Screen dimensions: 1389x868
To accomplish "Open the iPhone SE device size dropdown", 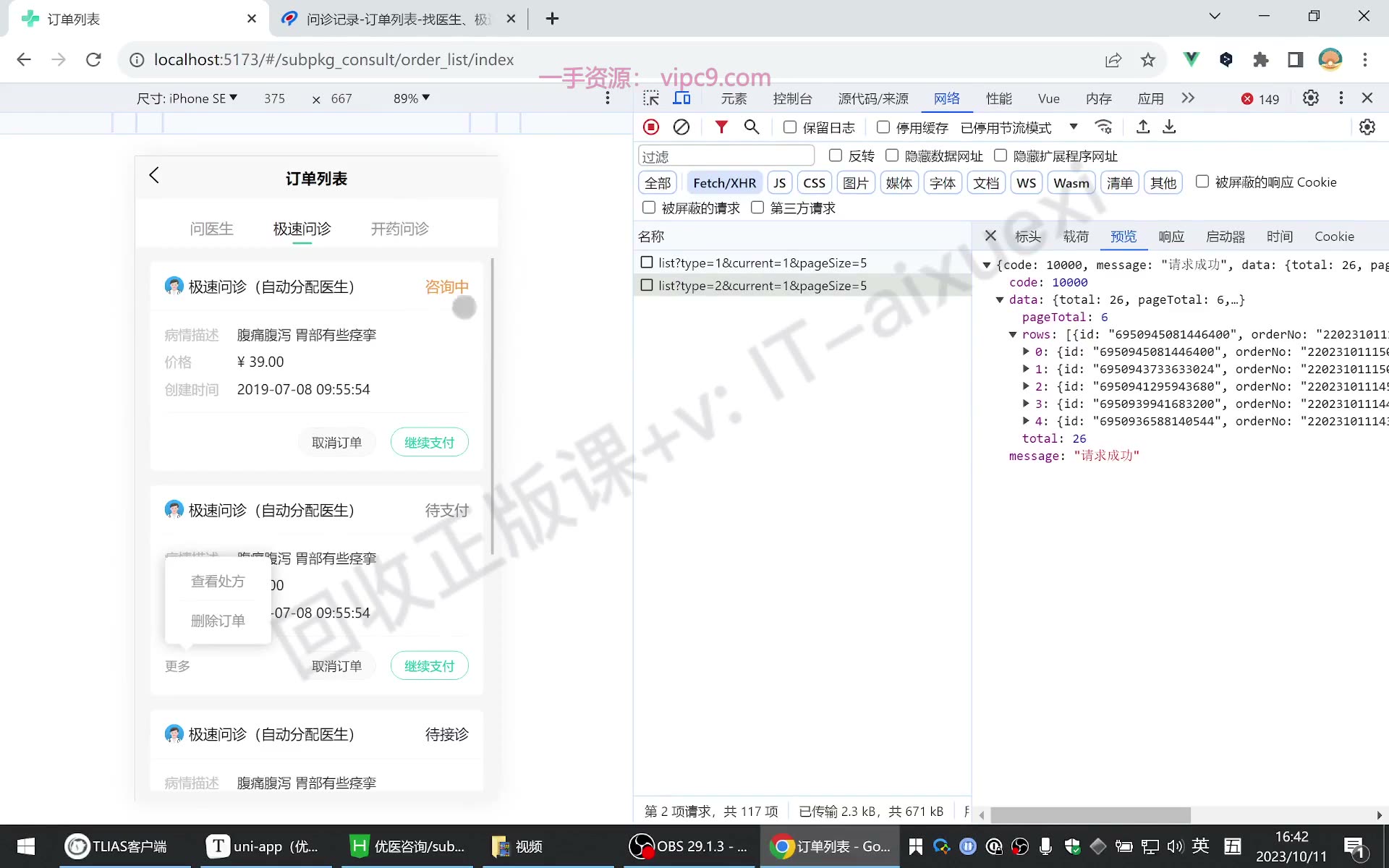I will pyautogui.click(x=187, y=98).
